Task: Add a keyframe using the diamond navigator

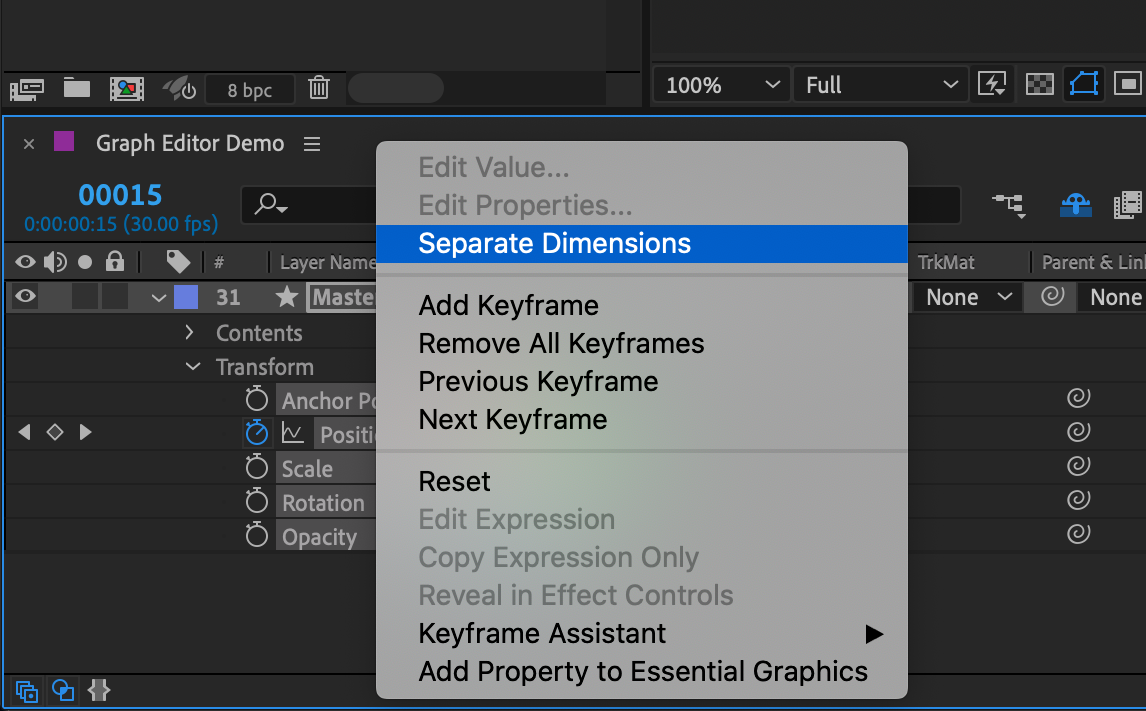Action: coord(55,432)
